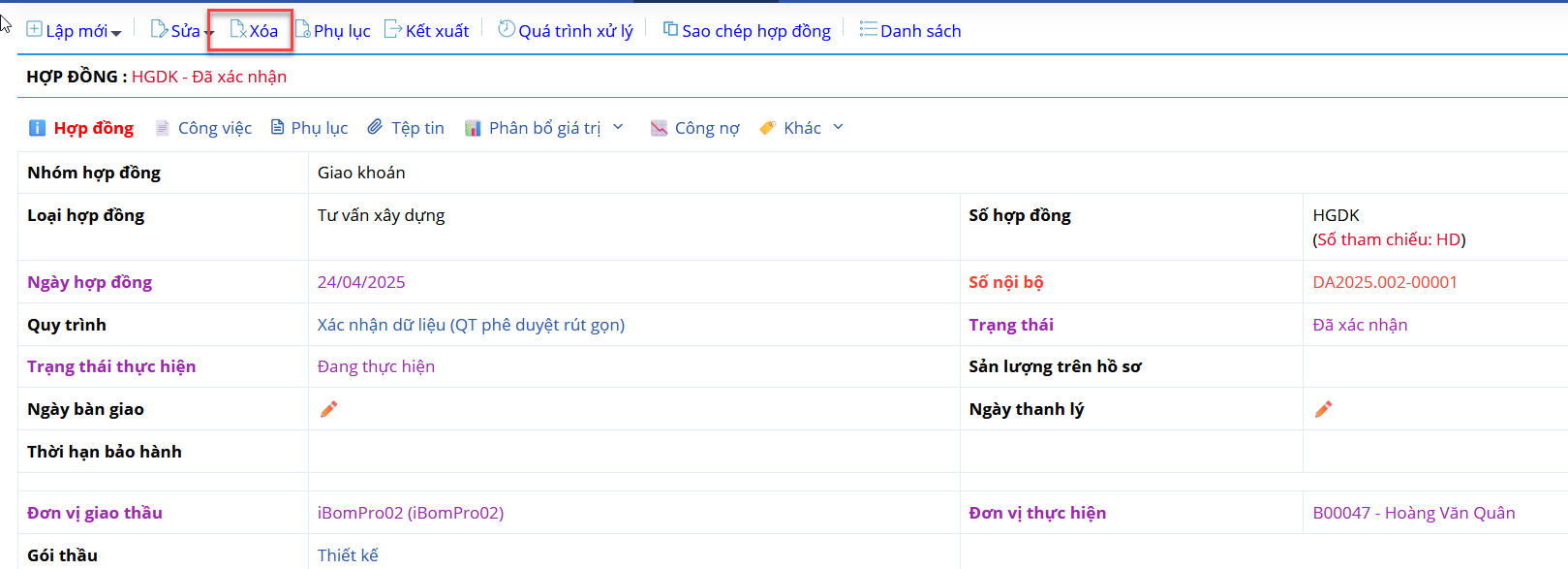
Task: Click the Danh sách list icon
Action: point(869,30)
